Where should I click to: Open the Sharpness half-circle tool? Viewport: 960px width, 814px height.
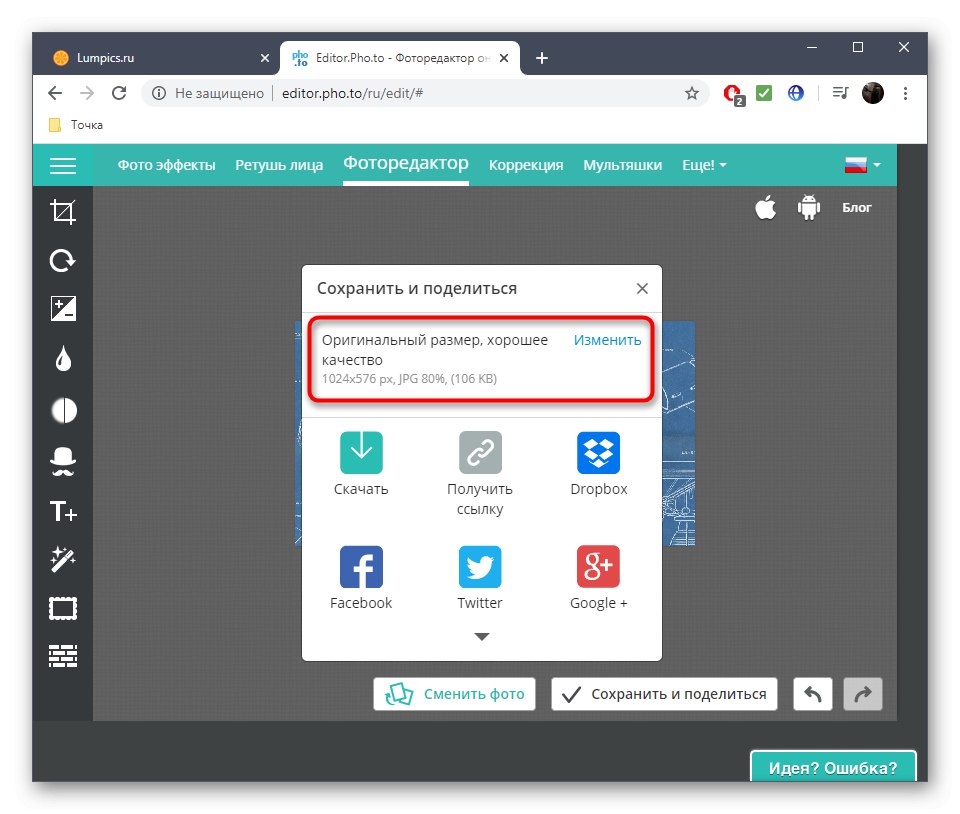point(64,410)
